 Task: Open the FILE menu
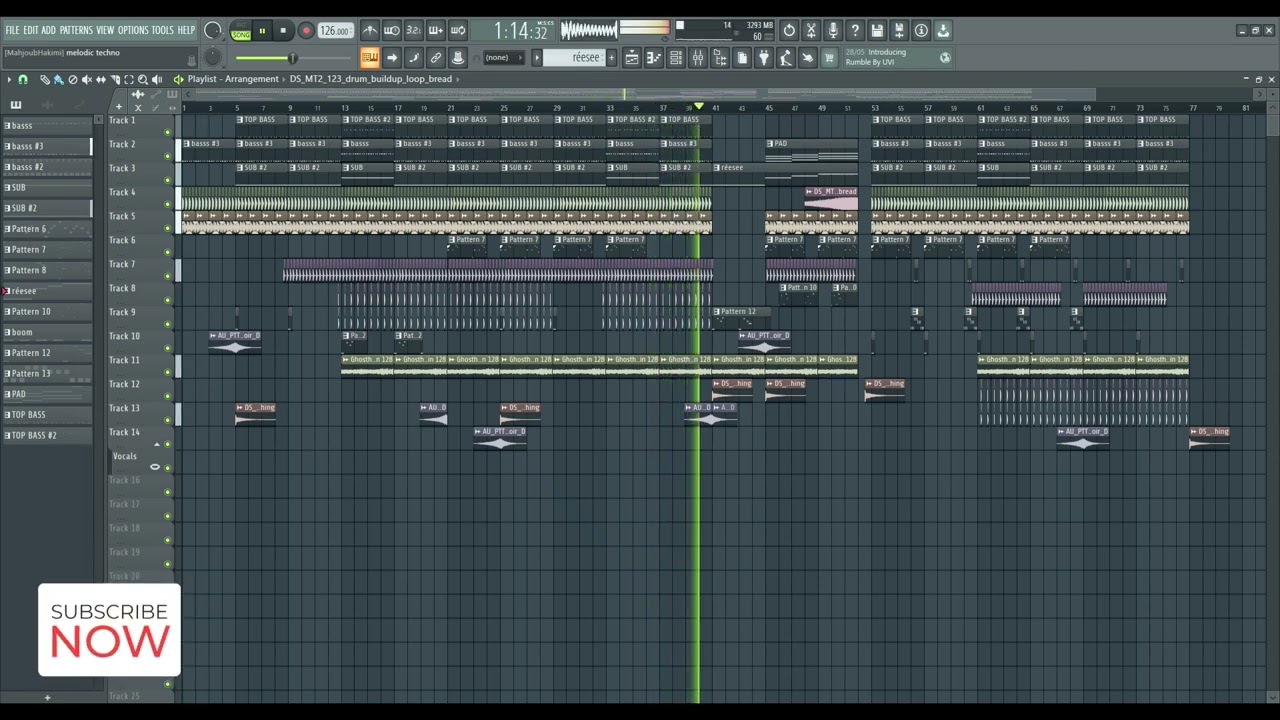point(12,30)
